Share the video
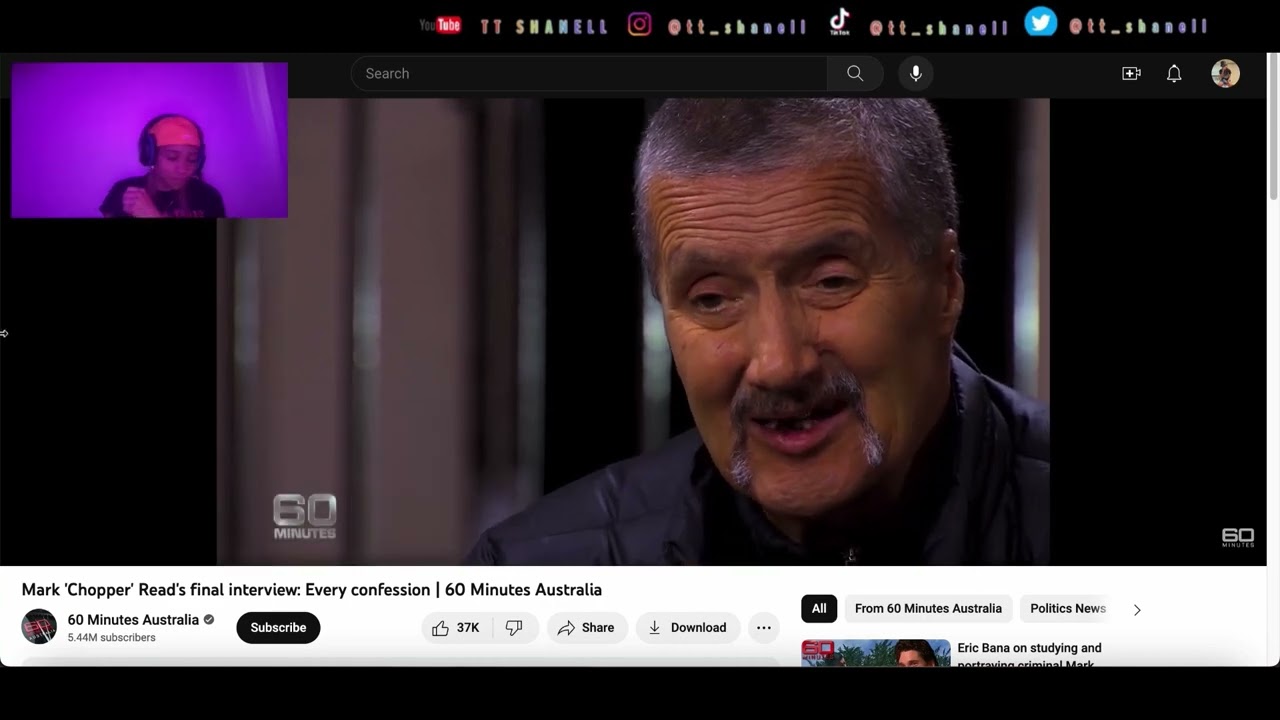 [587, 628]
